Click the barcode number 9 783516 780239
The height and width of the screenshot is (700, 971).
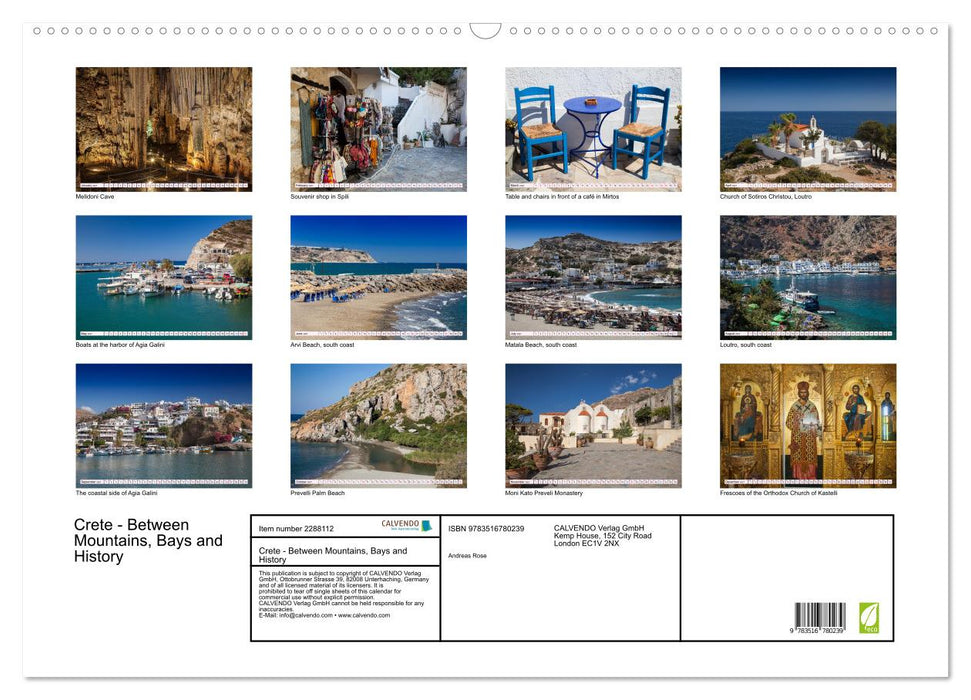tap(817, 631)
